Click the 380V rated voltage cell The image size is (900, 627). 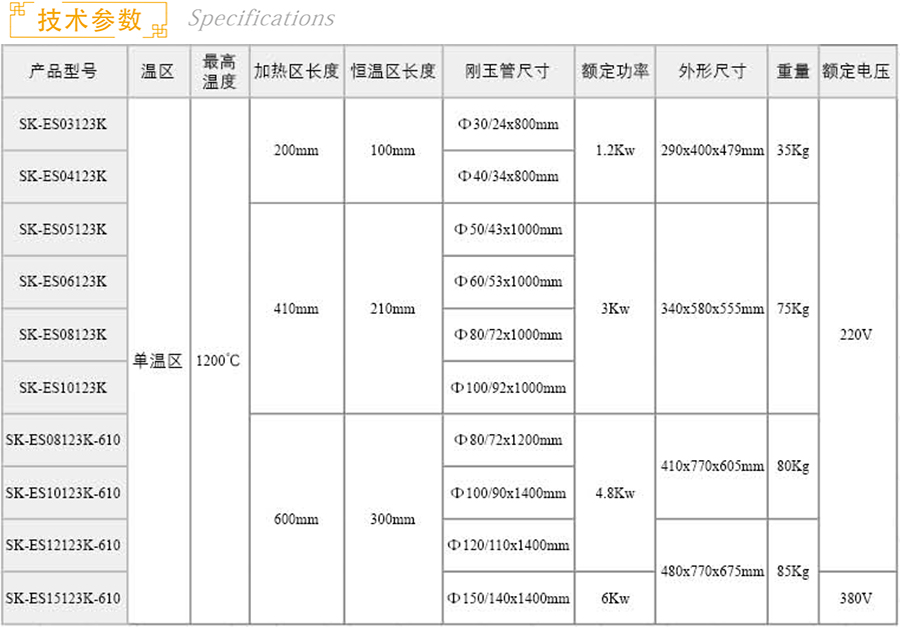point(856,598)
